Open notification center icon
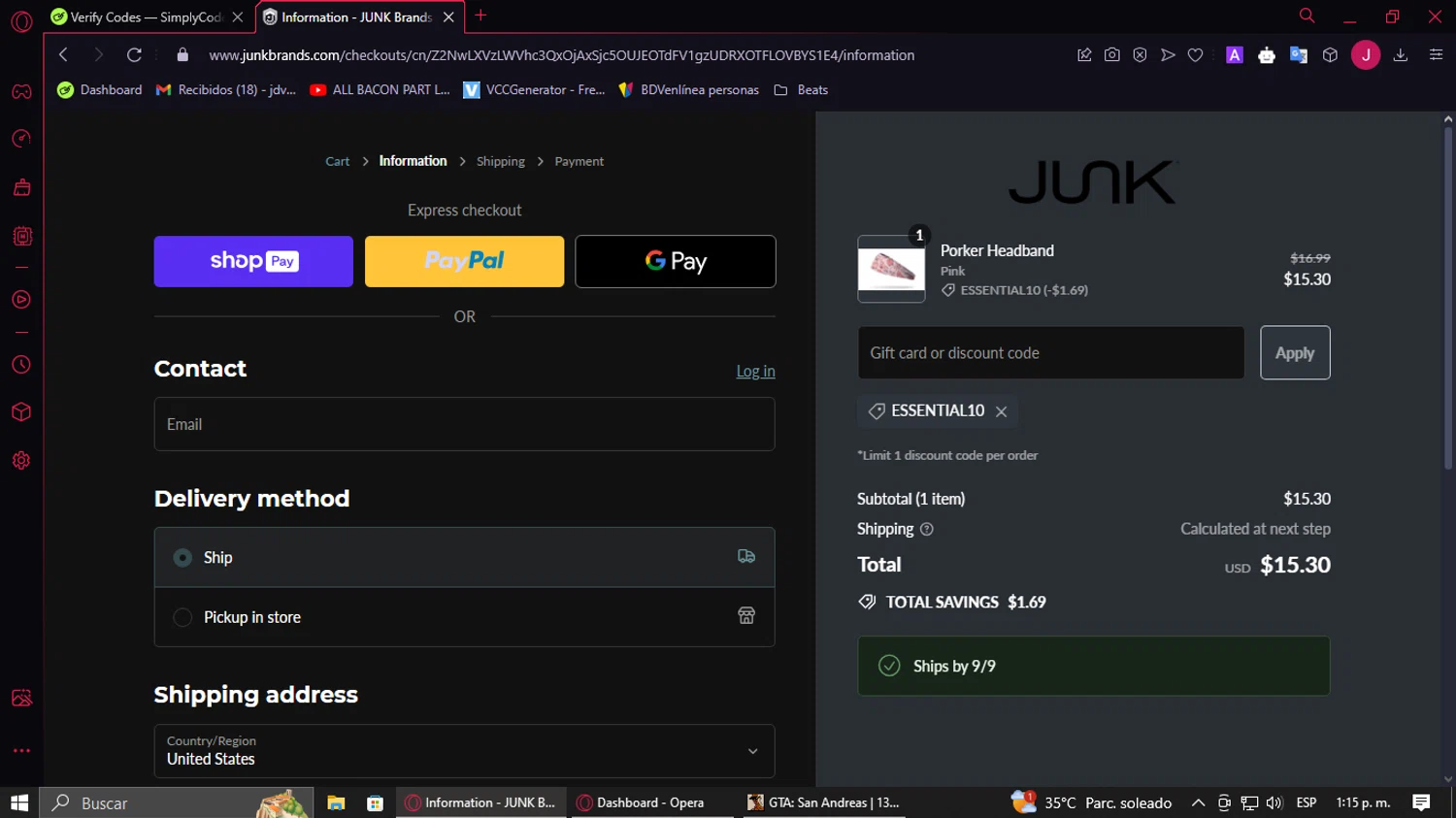 pos(1422,802)
